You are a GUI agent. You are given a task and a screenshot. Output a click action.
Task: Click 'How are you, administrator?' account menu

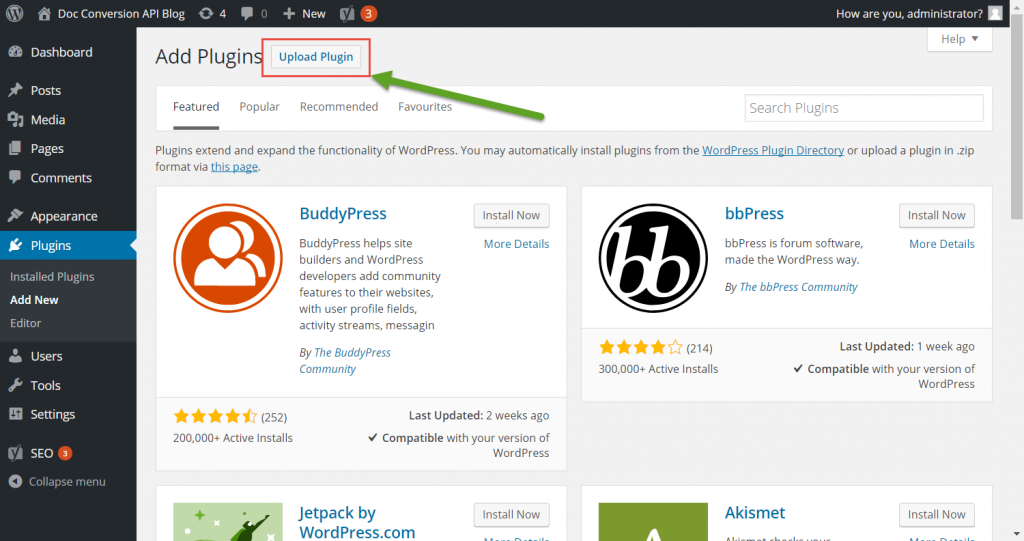pyautogui.click(x=909, y=13)
